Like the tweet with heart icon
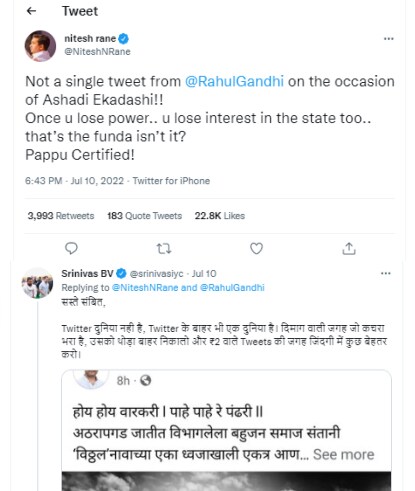 [x=256, y=248]
